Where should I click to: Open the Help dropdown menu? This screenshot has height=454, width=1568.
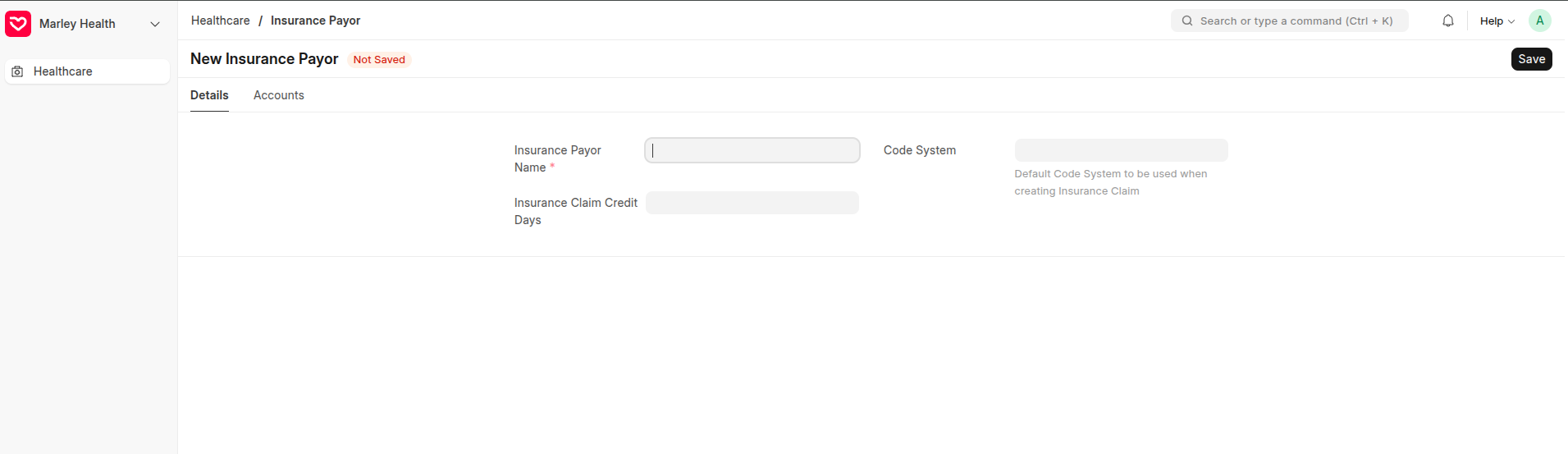pyautogui.click(x=1497, y=21)
